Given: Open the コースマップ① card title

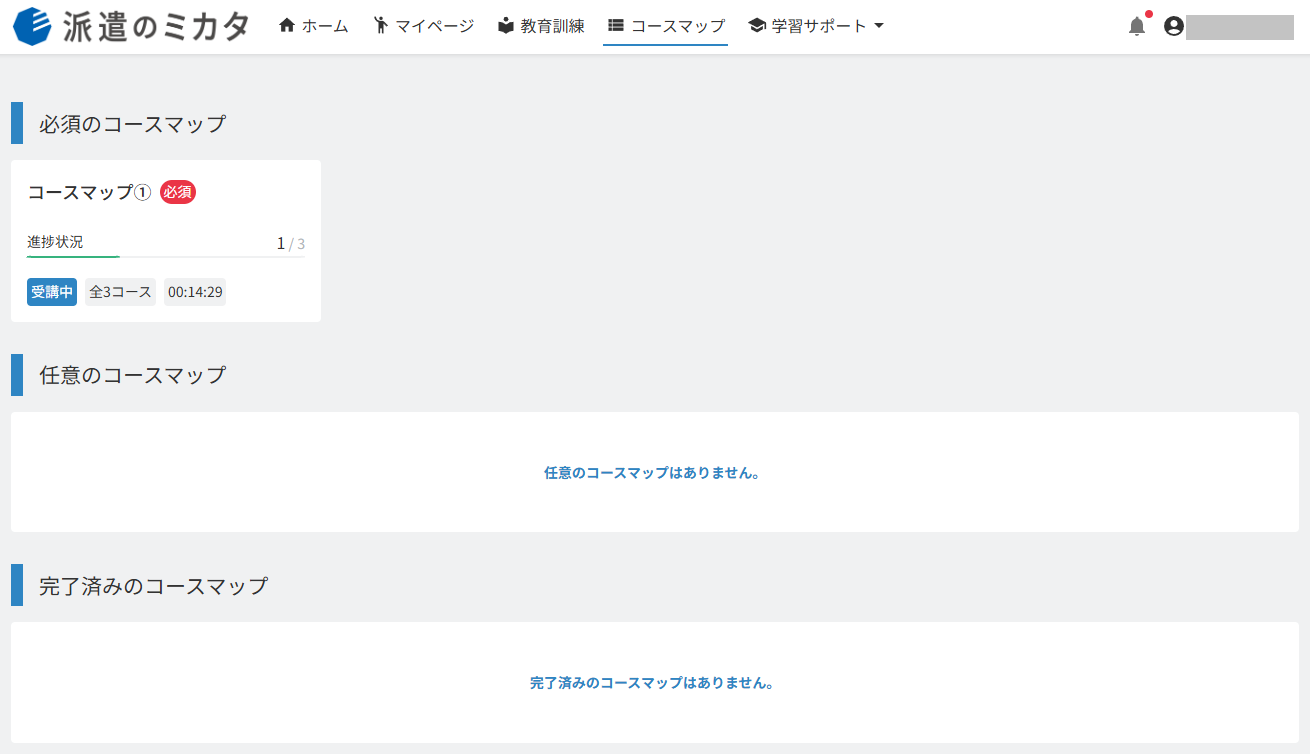Looking at the screenshot, I should click(x=89, y=192).
